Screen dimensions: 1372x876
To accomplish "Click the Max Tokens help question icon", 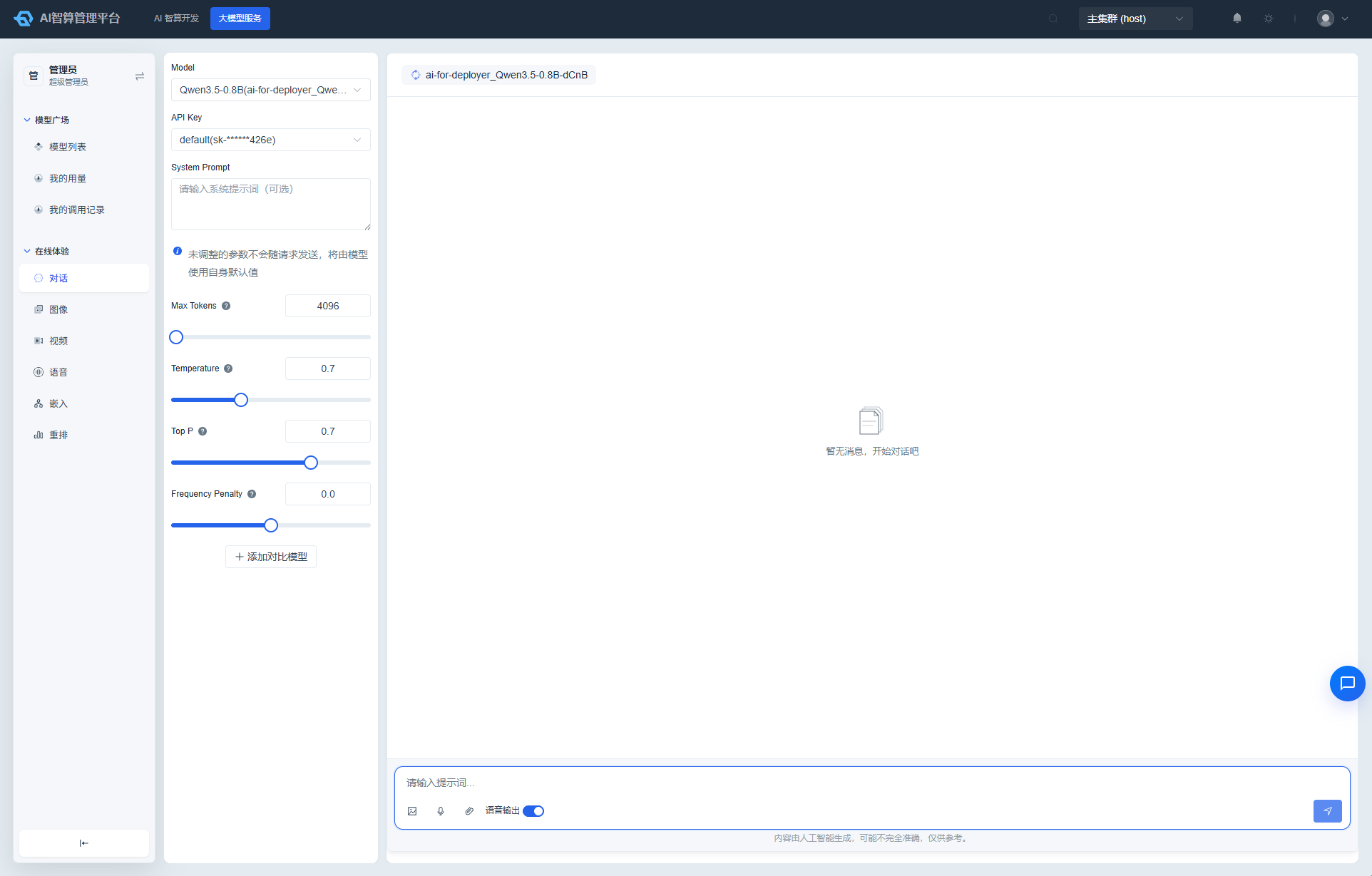I will (x=226, y=306).
